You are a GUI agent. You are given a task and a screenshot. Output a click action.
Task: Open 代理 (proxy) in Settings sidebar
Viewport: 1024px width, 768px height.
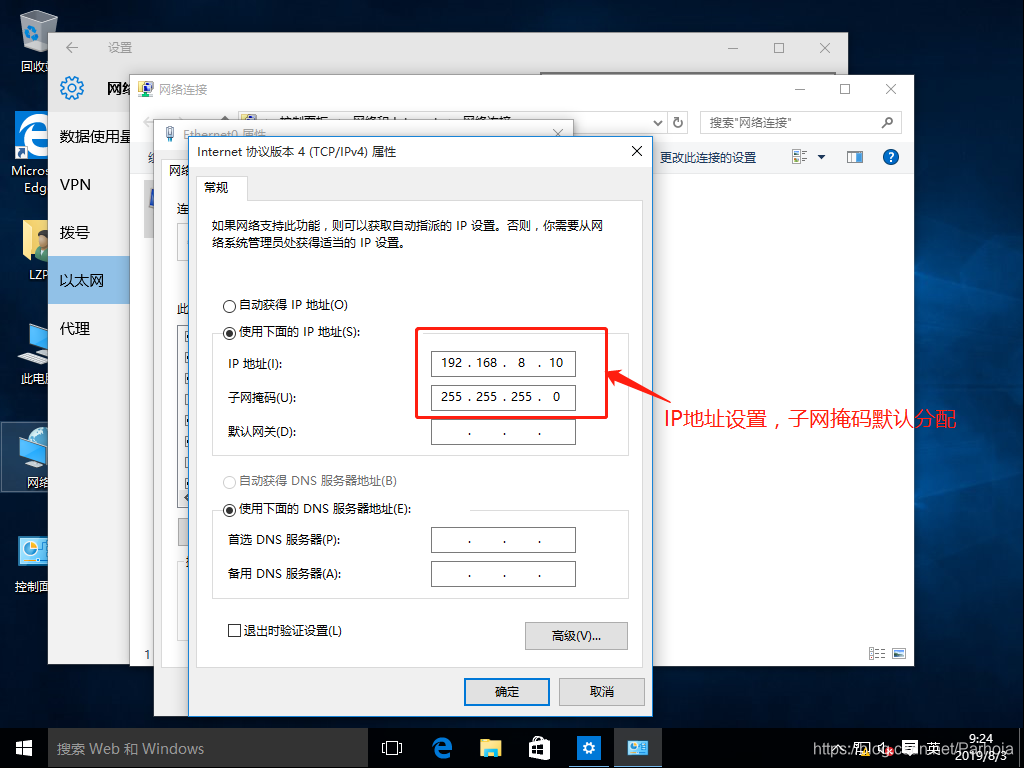(x=89, y=328)
